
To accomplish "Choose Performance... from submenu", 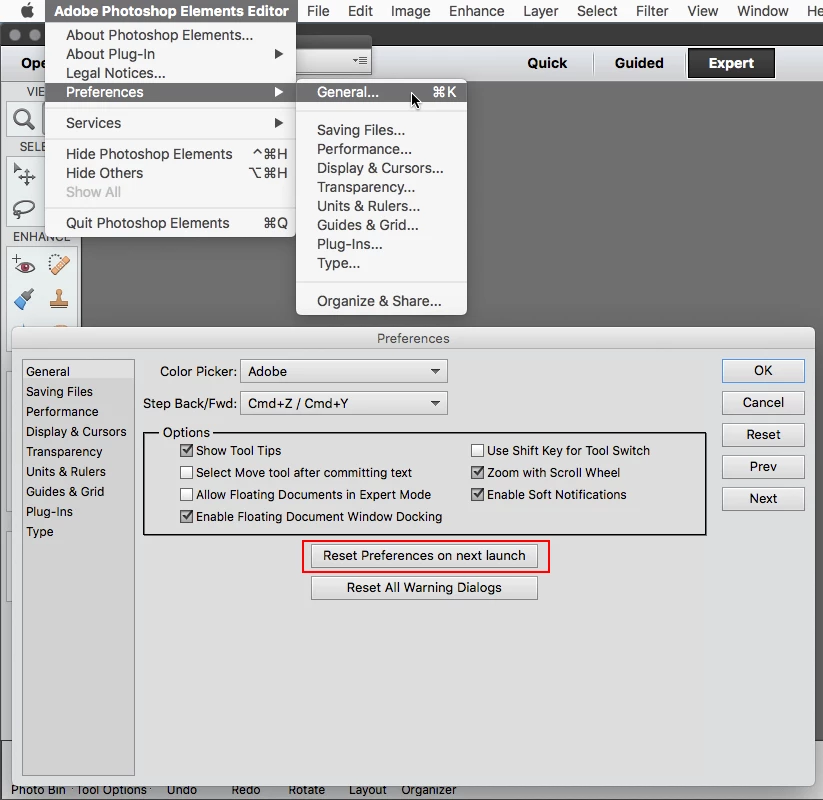I will 381,149.
